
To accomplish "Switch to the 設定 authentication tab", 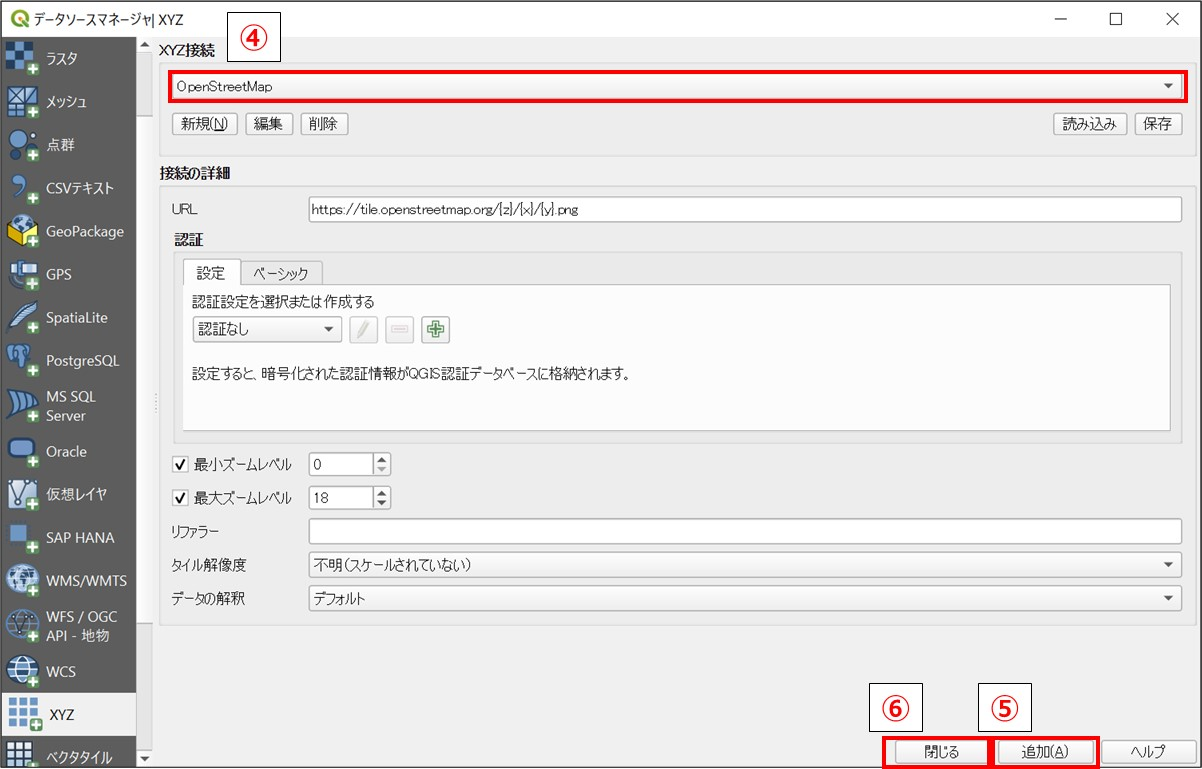I will click(211, 273).
